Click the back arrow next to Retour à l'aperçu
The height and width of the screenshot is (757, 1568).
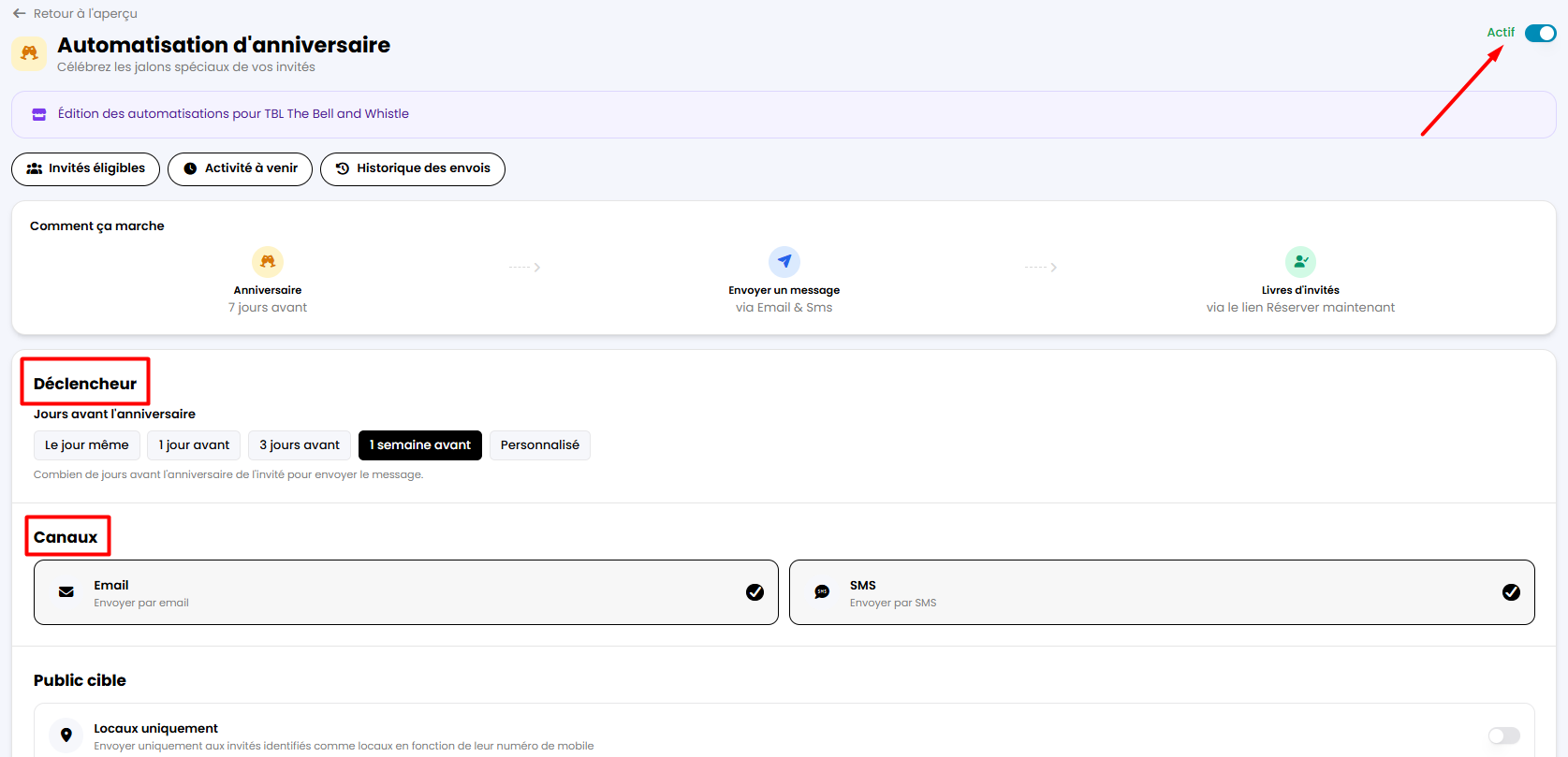click(x=19, y=14)
